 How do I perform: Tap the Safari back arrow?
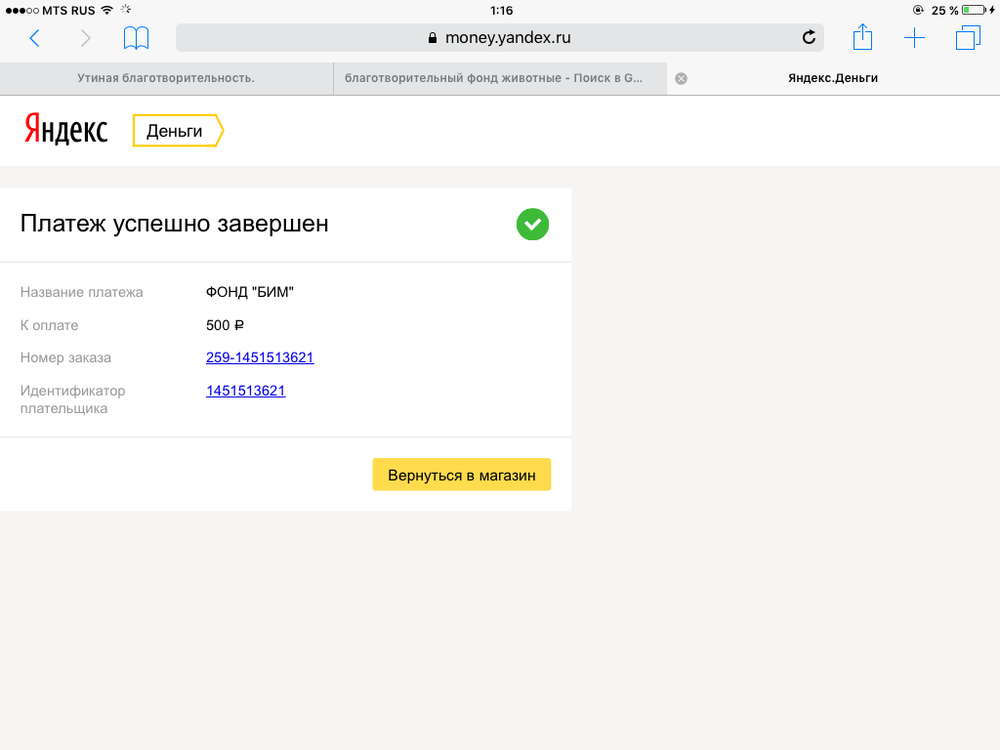pos(35,38)
